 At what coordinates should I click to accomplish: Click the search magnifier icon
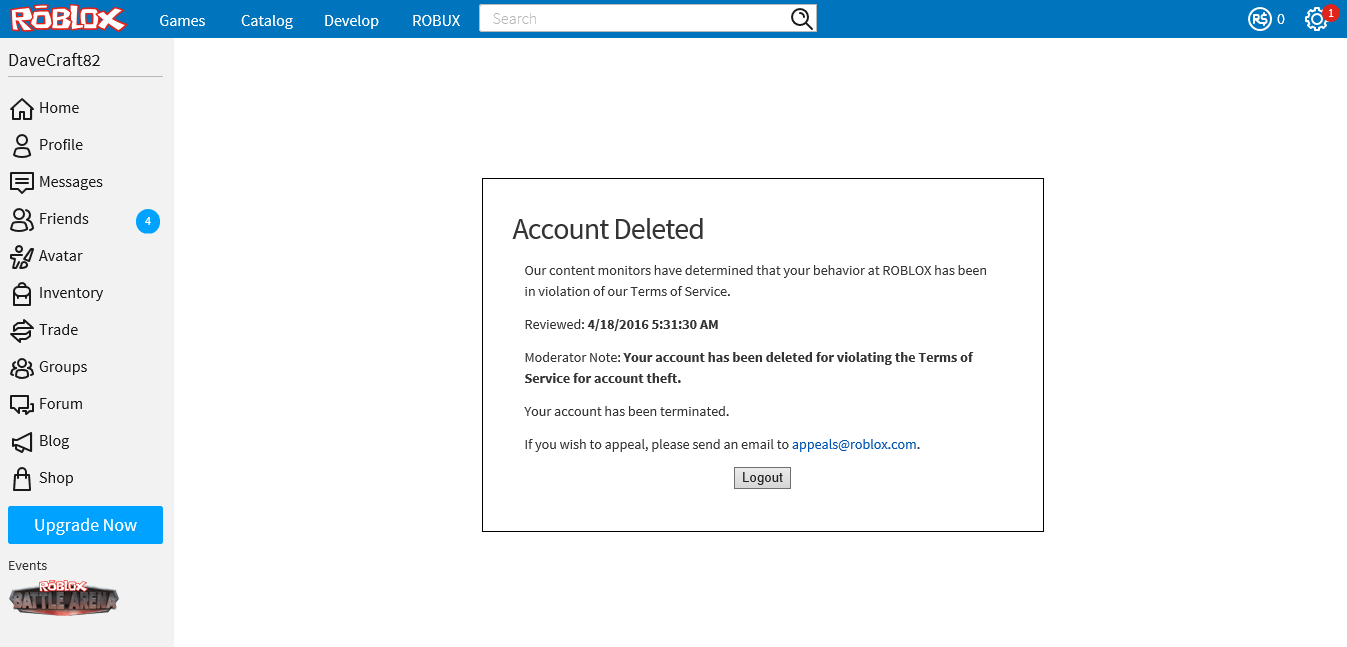click(x=800, y=18)
